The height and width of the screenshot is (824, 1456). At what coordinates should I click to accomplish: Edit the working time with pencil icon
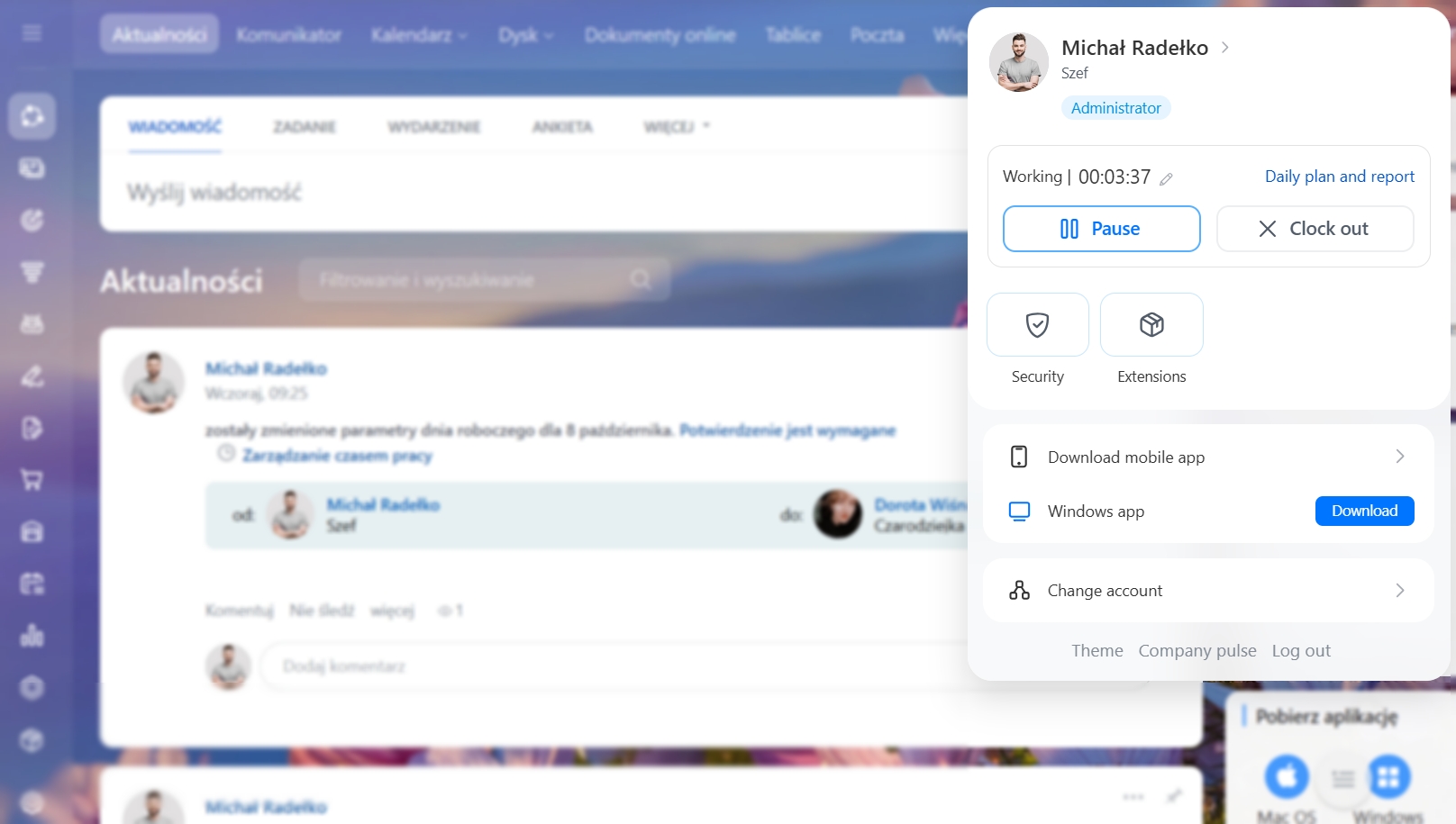click(x=1166, y=178)
